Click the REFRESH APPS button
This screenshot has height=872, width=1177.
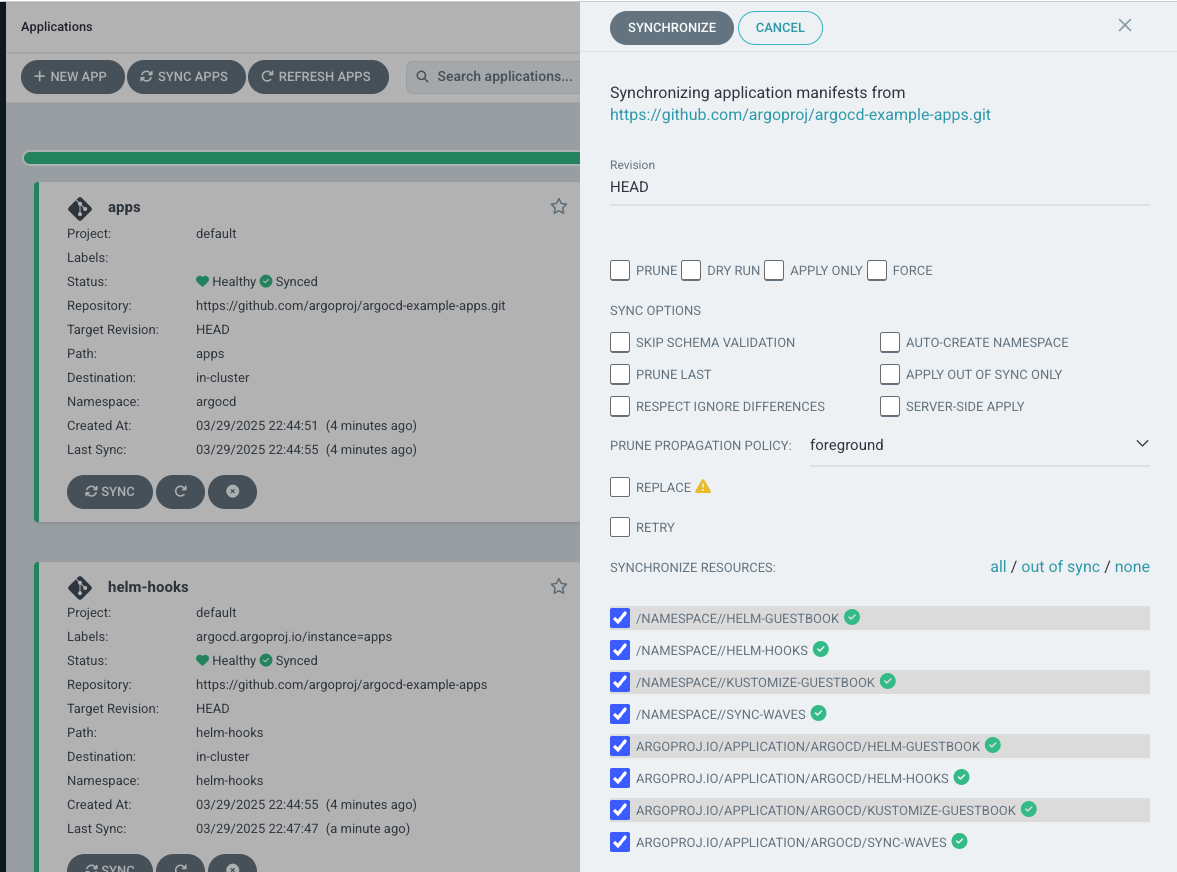(318, 77)
